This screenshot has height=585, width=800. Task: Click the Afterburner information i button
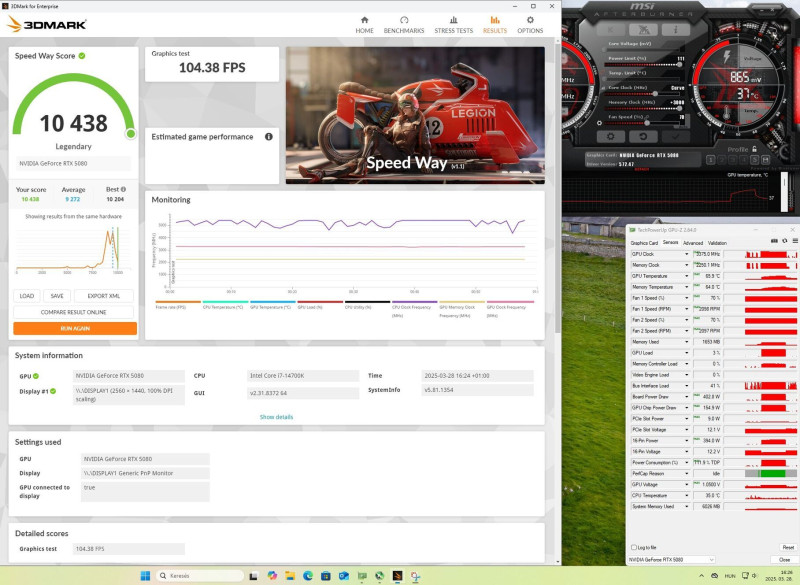point(676,30)
